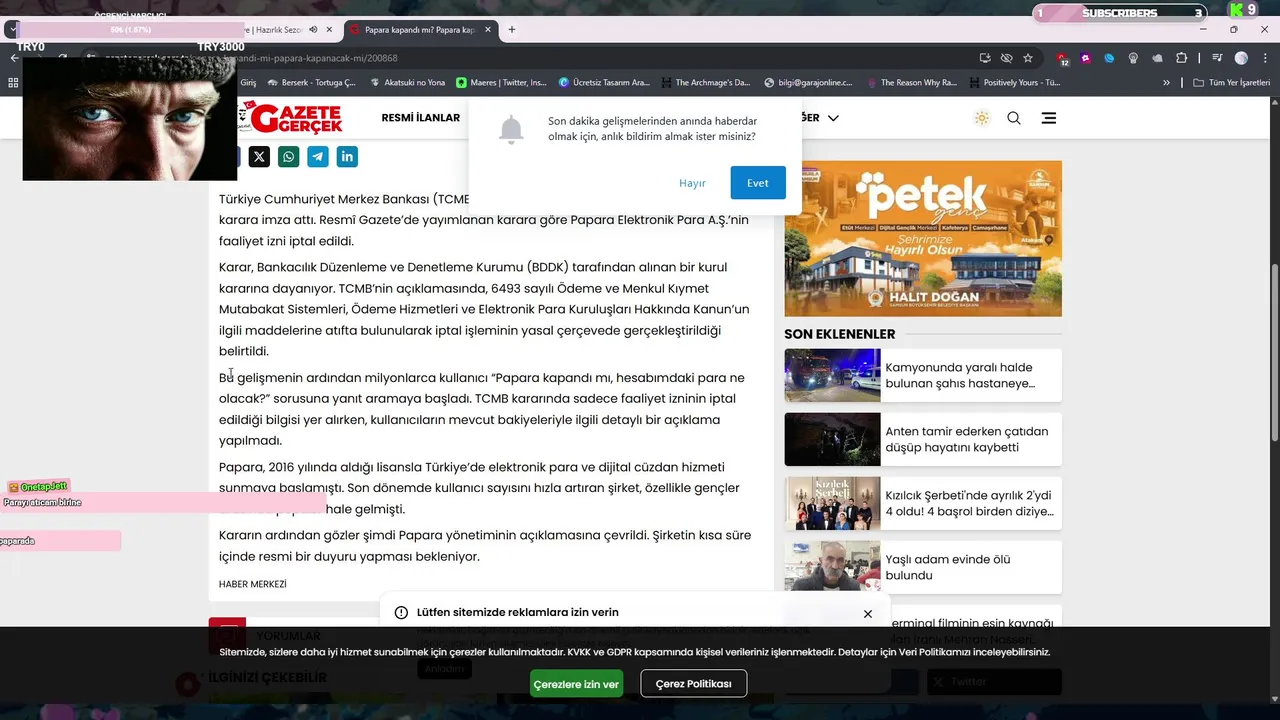Image resolution: width=1280 pixels, height=720 pixels.
Task: Open Çerez Politikası button
Action: point(694,684)
